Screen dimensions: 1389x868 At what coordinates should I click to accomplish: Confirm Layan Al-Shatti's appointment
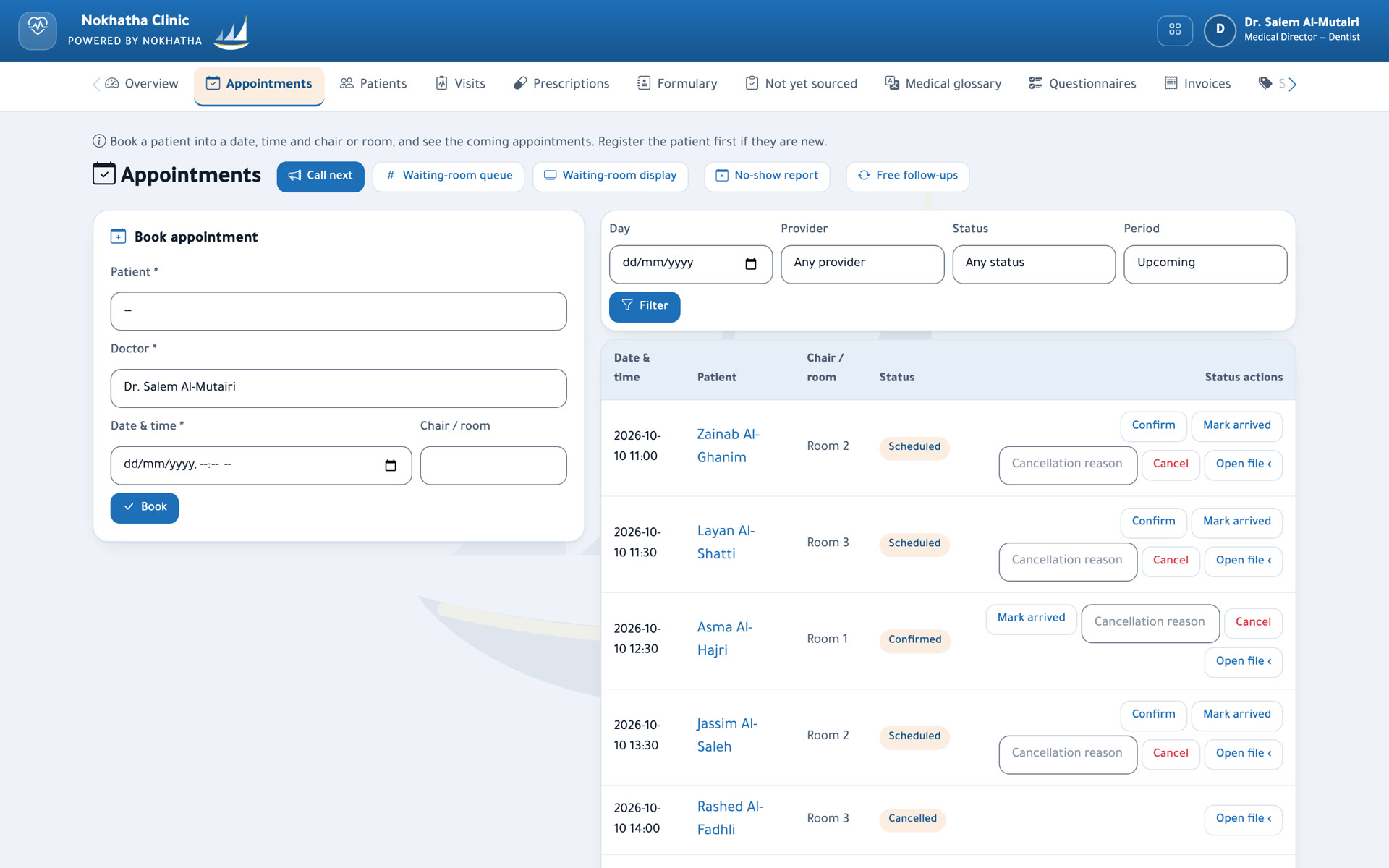tap(1154, 522)
